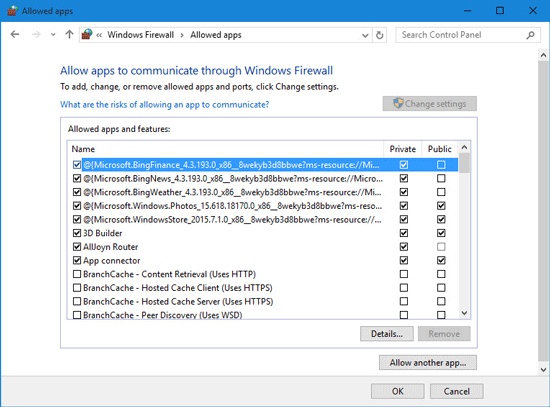Toggle WindowsStore Private checkbox
This screenshot has width=550, height=407.
pos(404,219)
